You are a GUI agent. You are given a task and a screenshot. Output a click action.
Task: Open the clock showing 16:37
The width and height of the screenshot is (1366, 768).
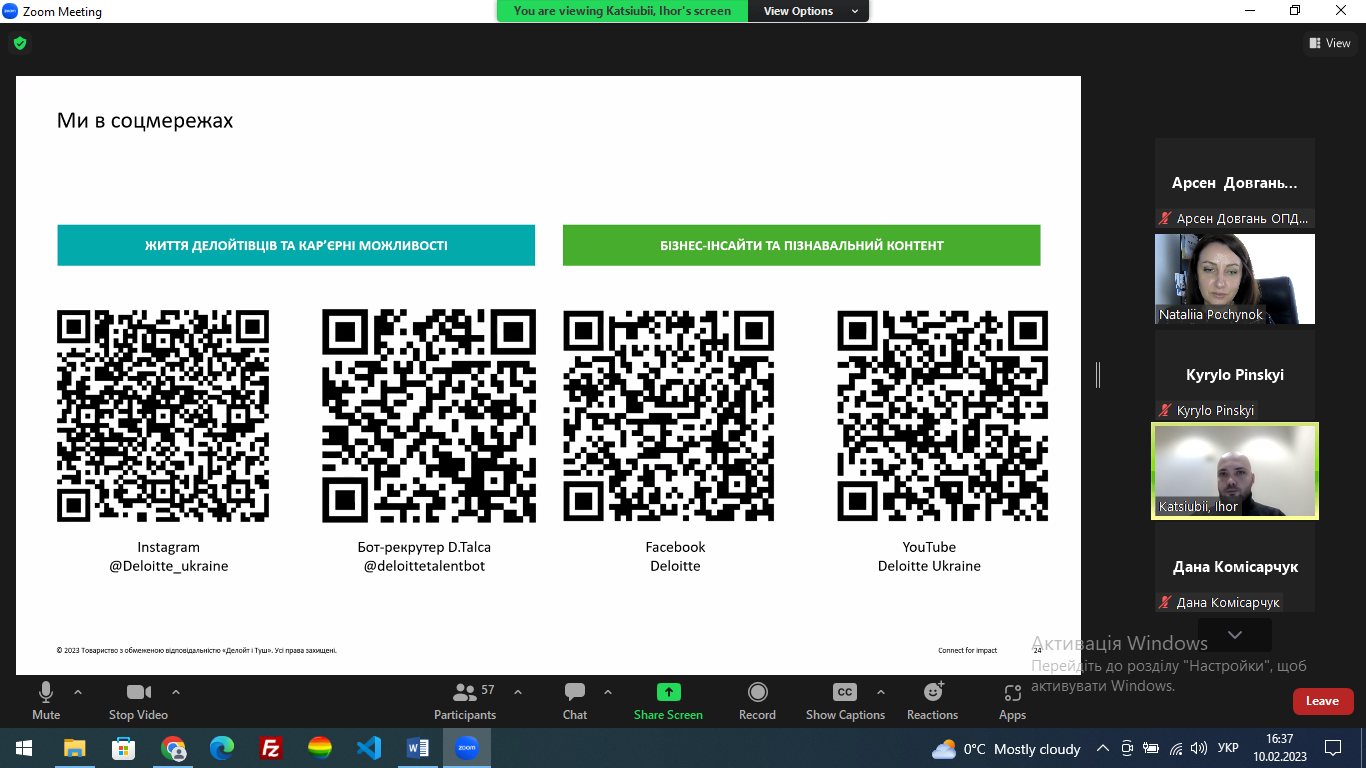[x=1279, y=748]
